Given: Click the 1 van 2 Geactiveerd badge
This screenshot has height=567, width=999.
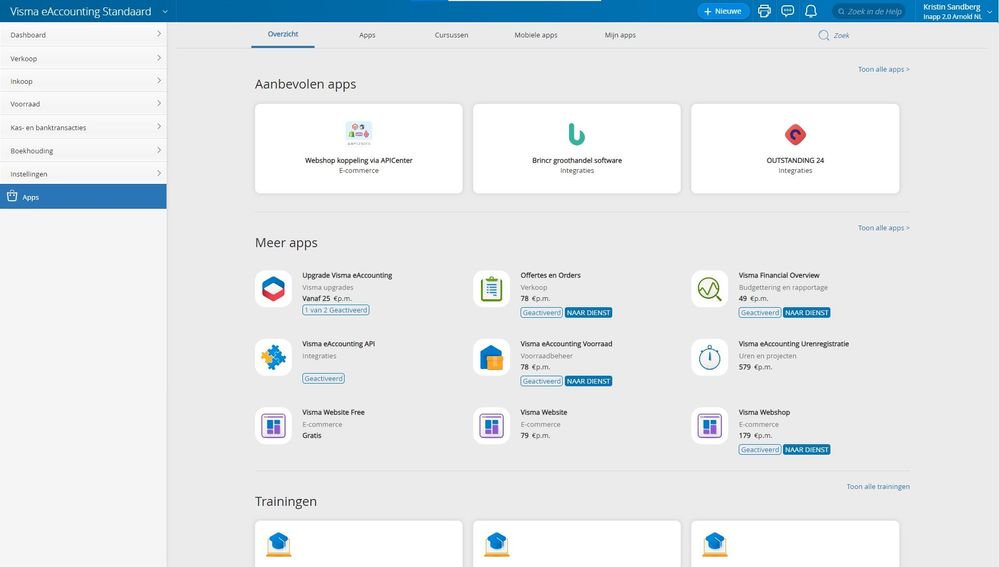Looking at the screenshot, I should click(x=336, y=310).
